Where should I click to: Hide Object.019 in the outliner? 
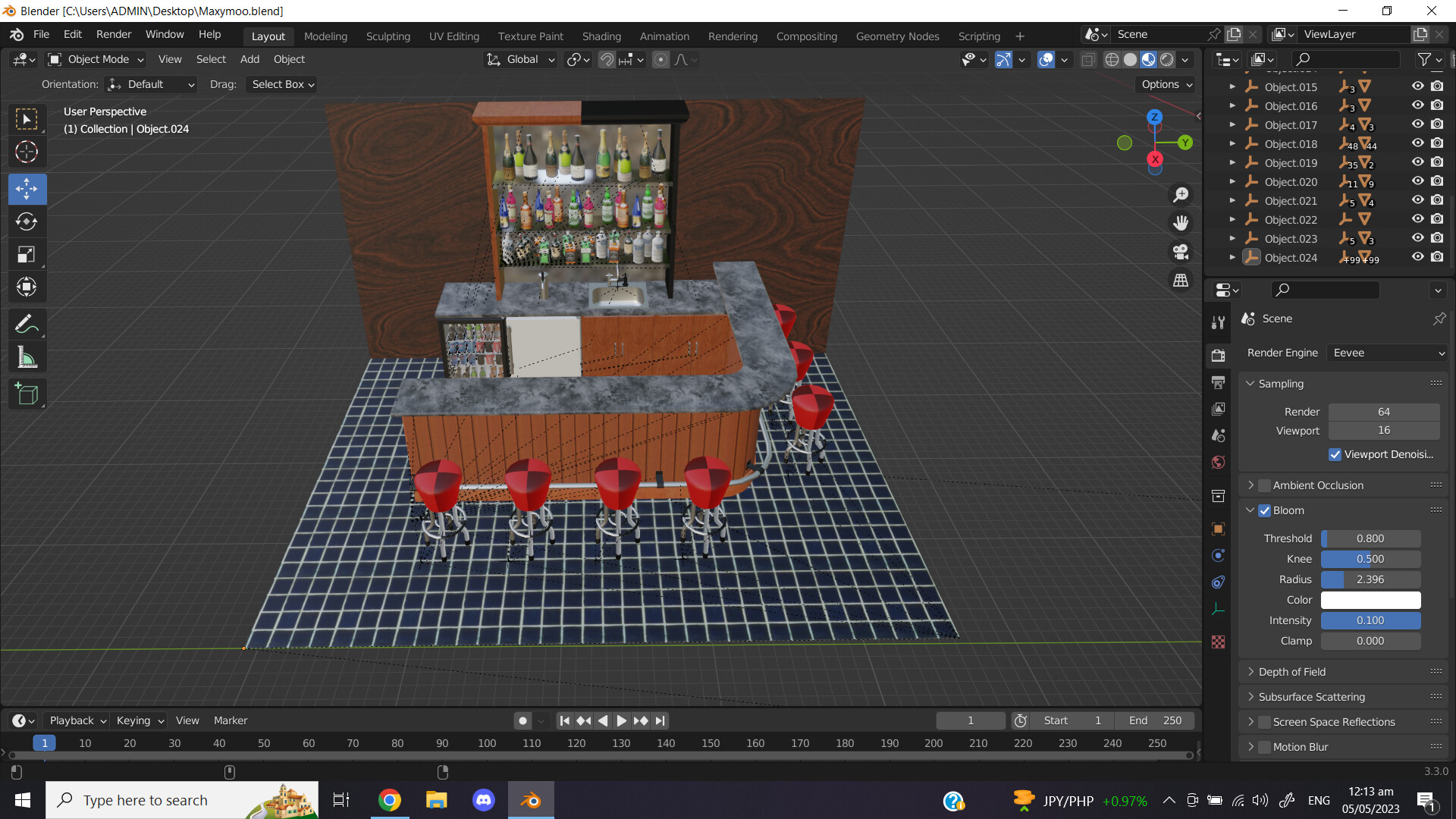(1417, 162)
